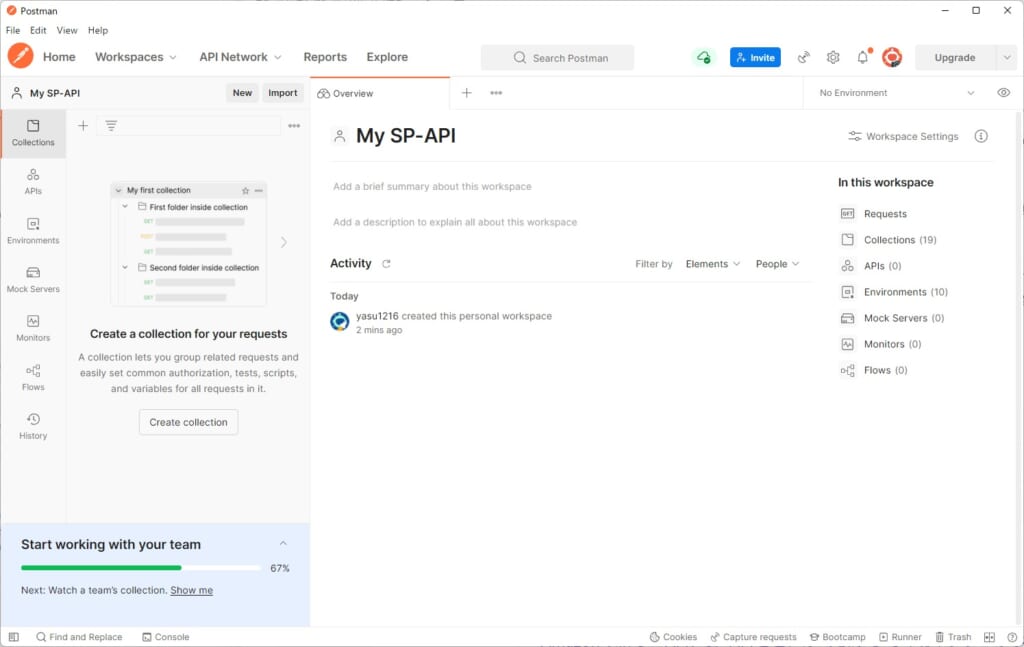The width and height of the screenshot is (1024, 647).
Task: Open the View menu
Action: 67,30
